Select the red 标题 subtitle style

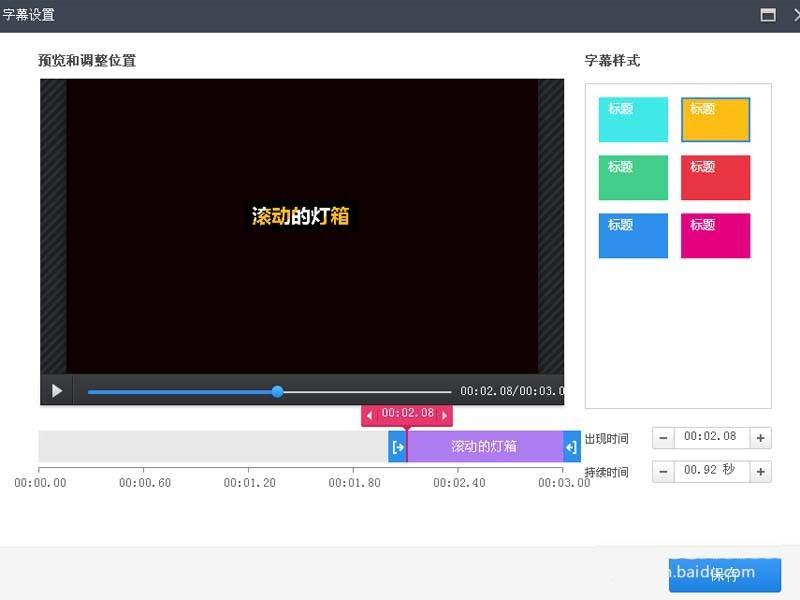click(x=716, y=176)
